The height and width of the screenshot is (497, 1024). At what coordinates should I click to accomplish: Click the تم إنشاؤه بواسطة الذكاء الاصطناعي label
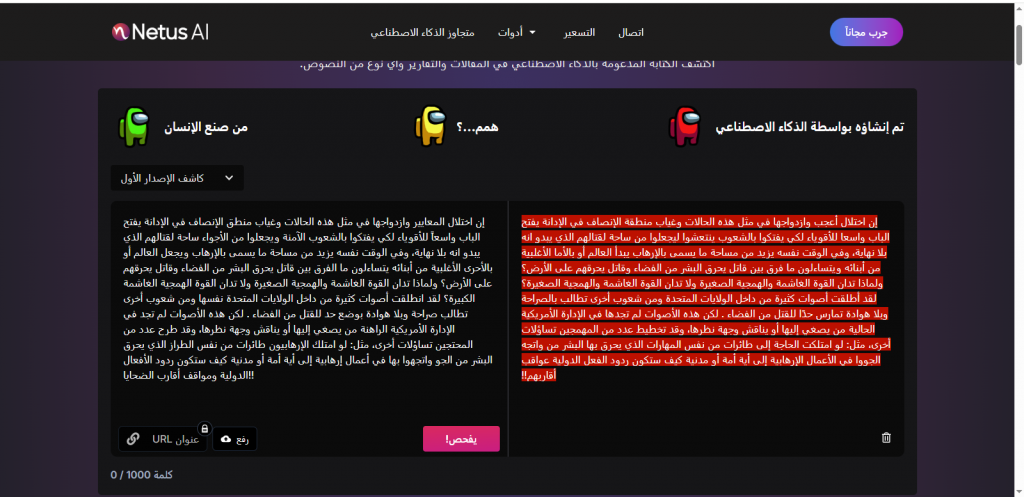[811, 128]
